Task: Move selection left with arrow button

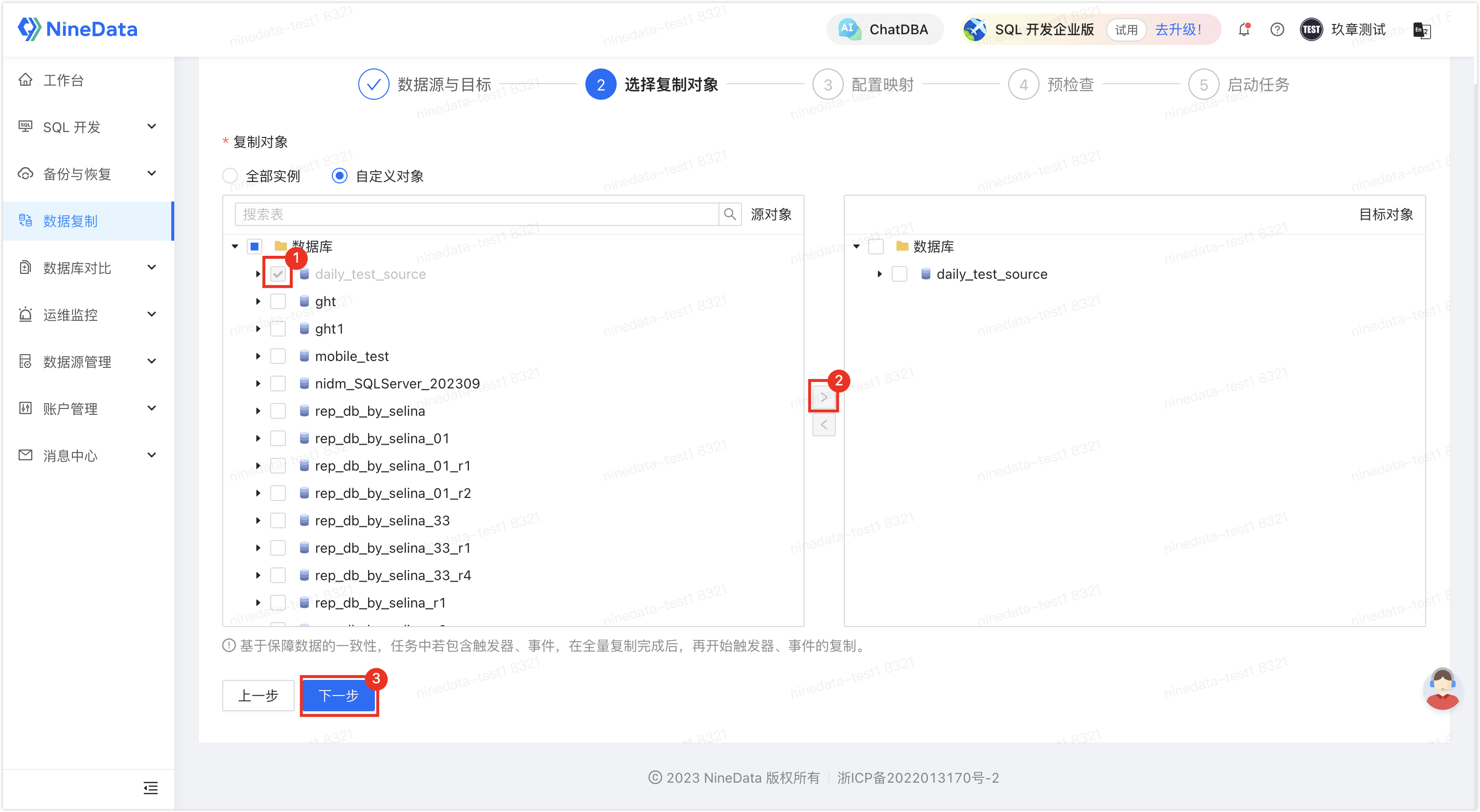Action: coord(824,425)
